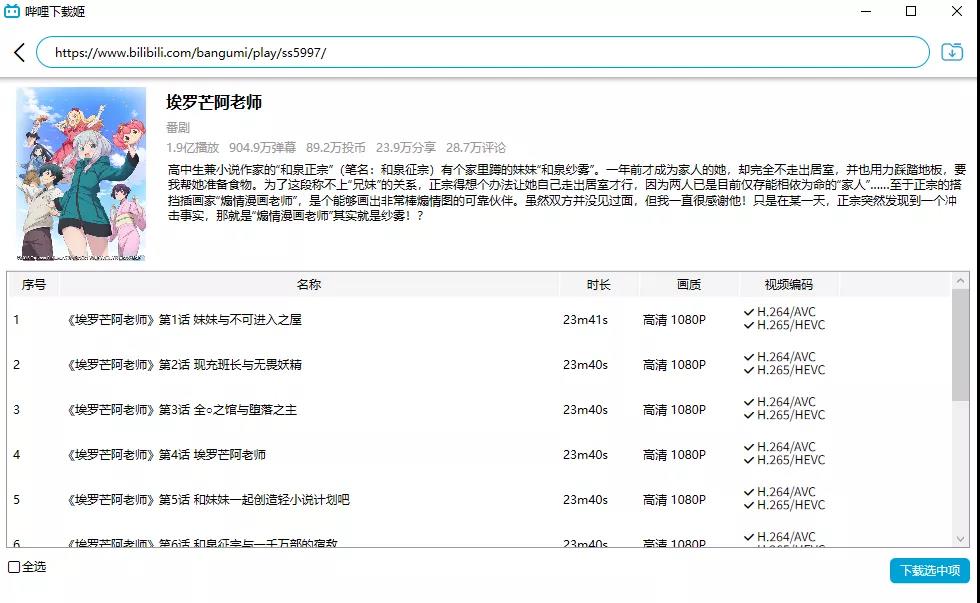
Task: Sort the list by the 时长 column header
Action: 598,285
